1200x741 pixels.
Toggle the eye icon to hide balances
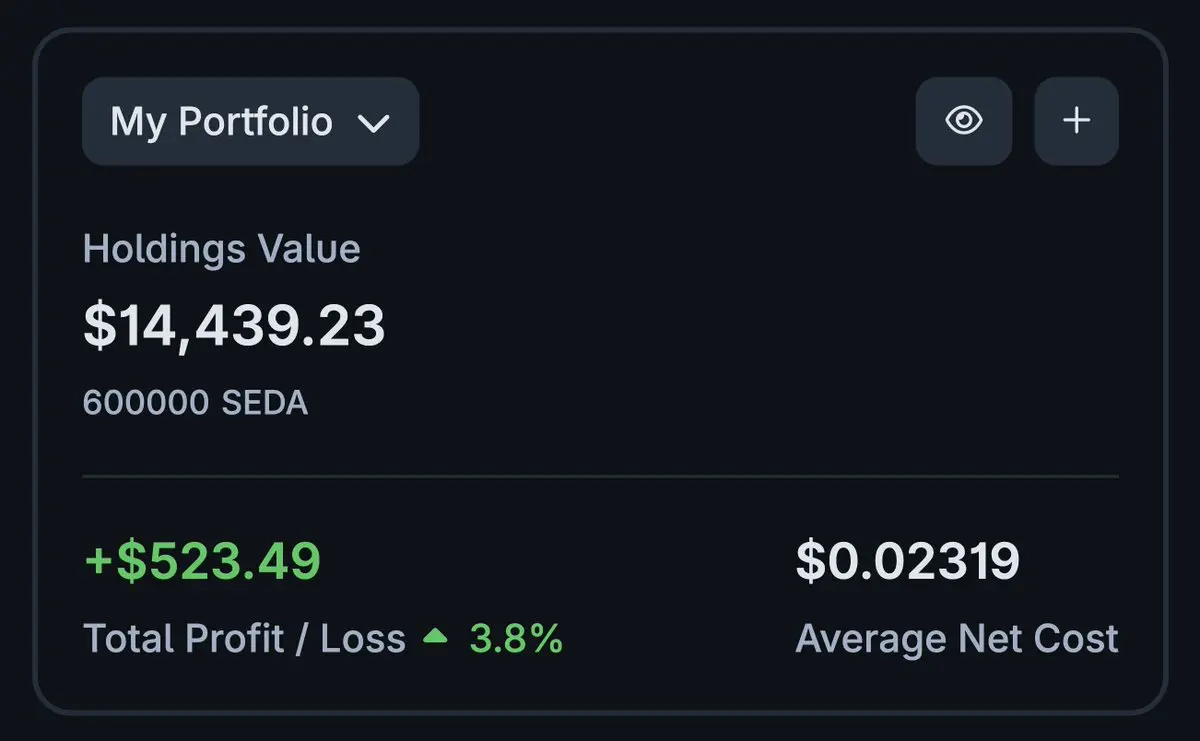click(964, 121)
